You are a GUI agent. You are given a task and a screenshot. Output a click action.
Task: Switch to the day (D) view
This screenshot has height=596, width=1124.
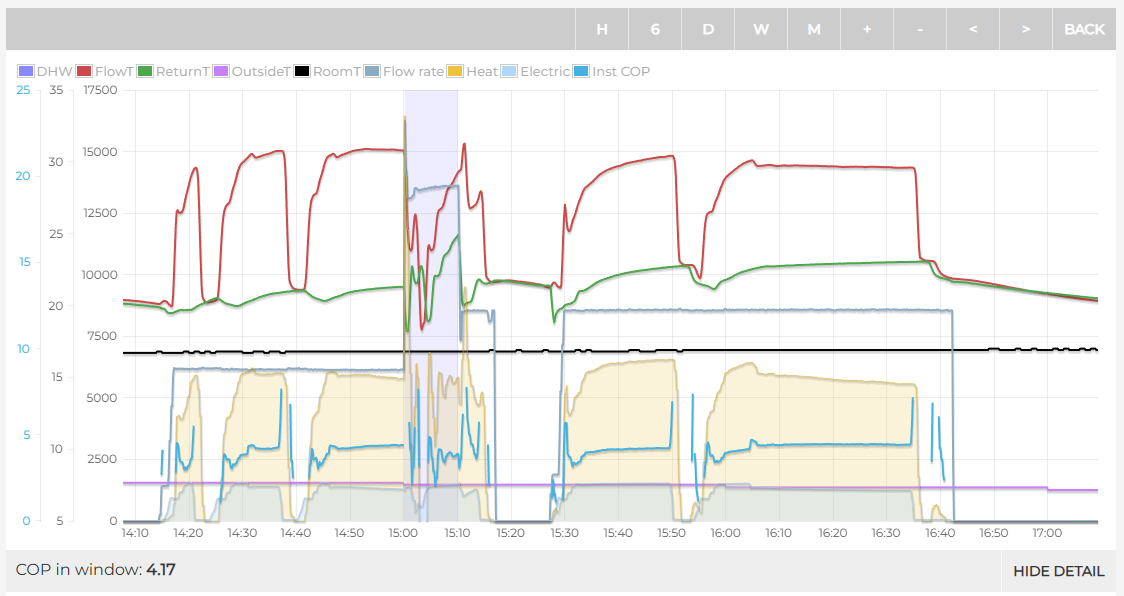tap(708, 29)
